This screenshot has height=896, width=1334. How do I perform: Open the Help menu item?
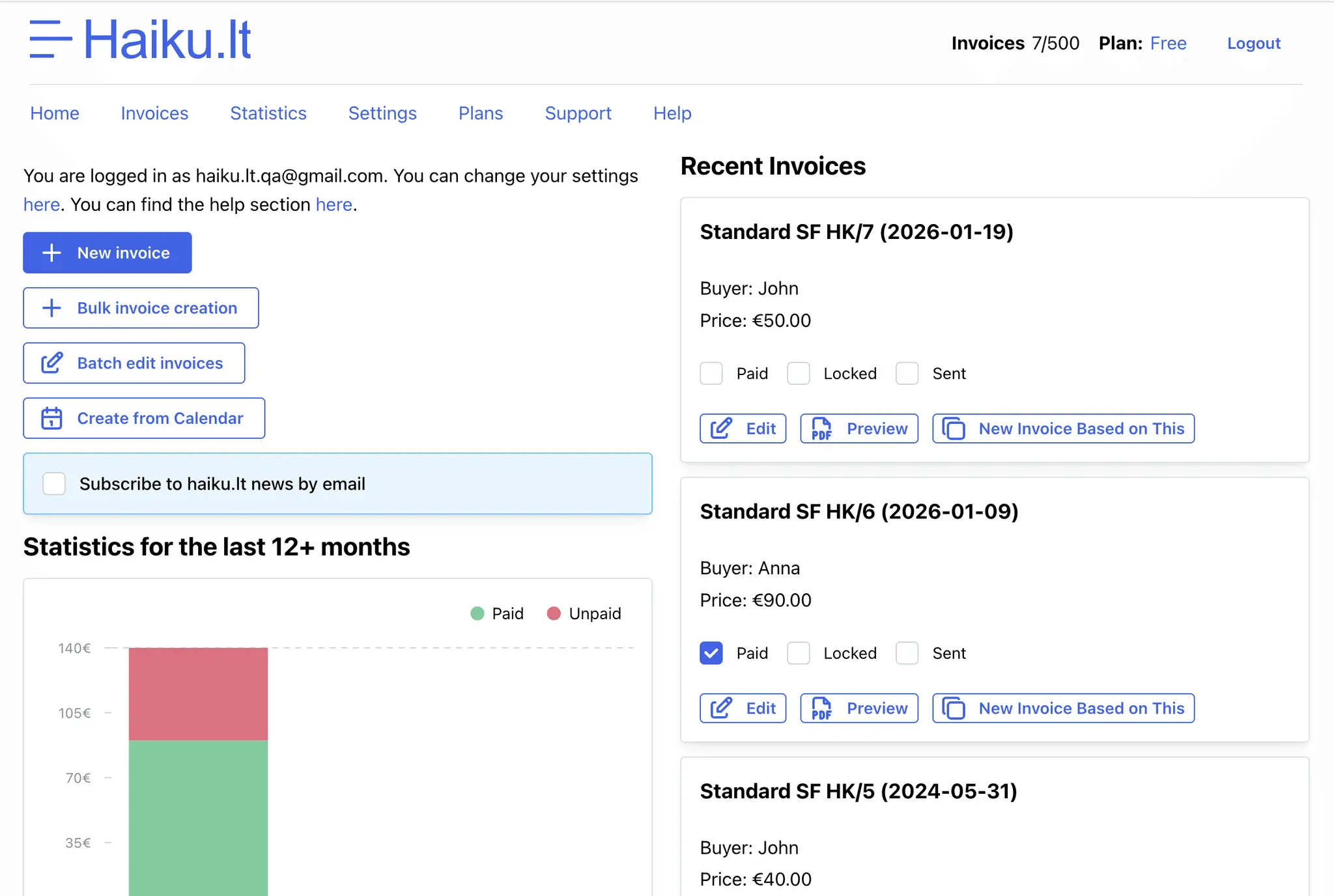click(x=672, y=113)
